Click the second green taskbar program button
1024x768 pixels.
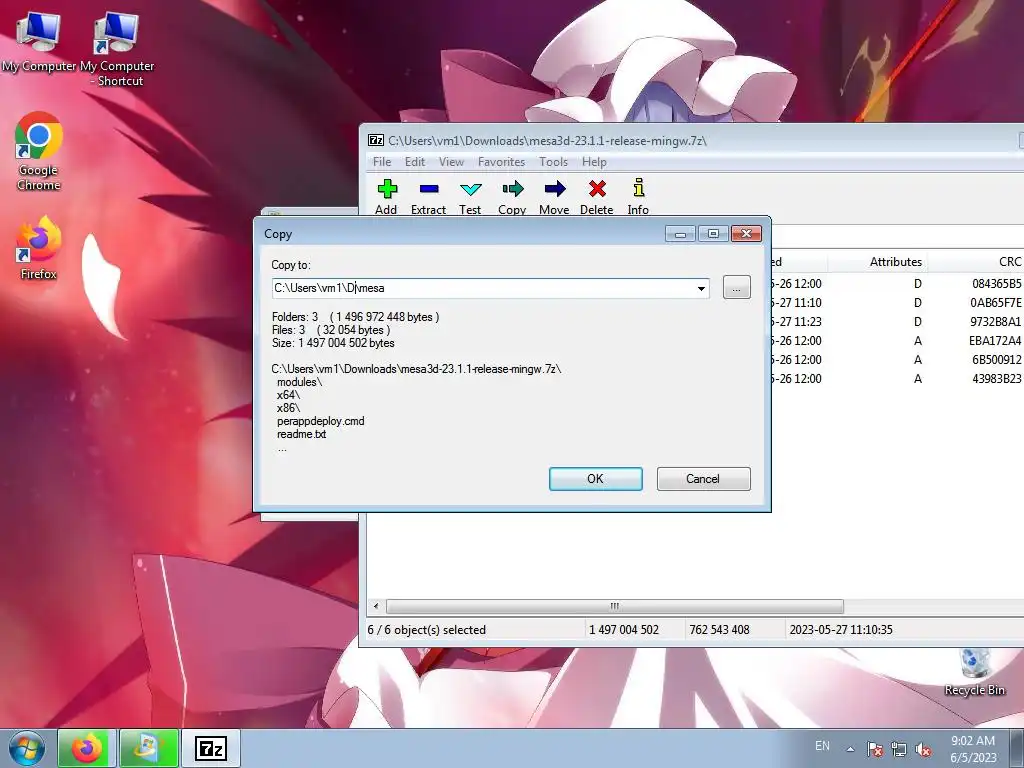point(148,748)
